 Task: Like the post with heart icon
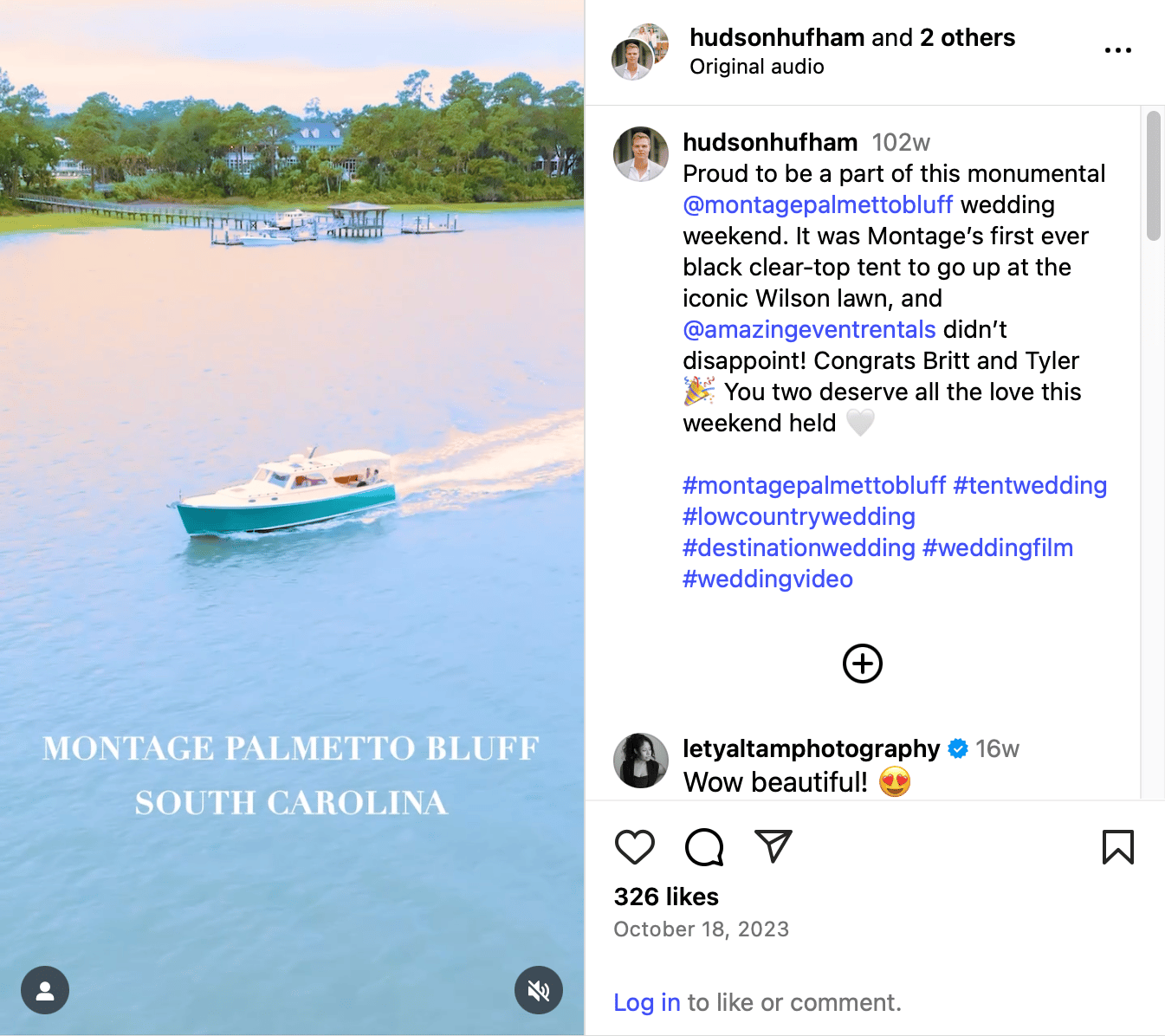tap(634, 846)
